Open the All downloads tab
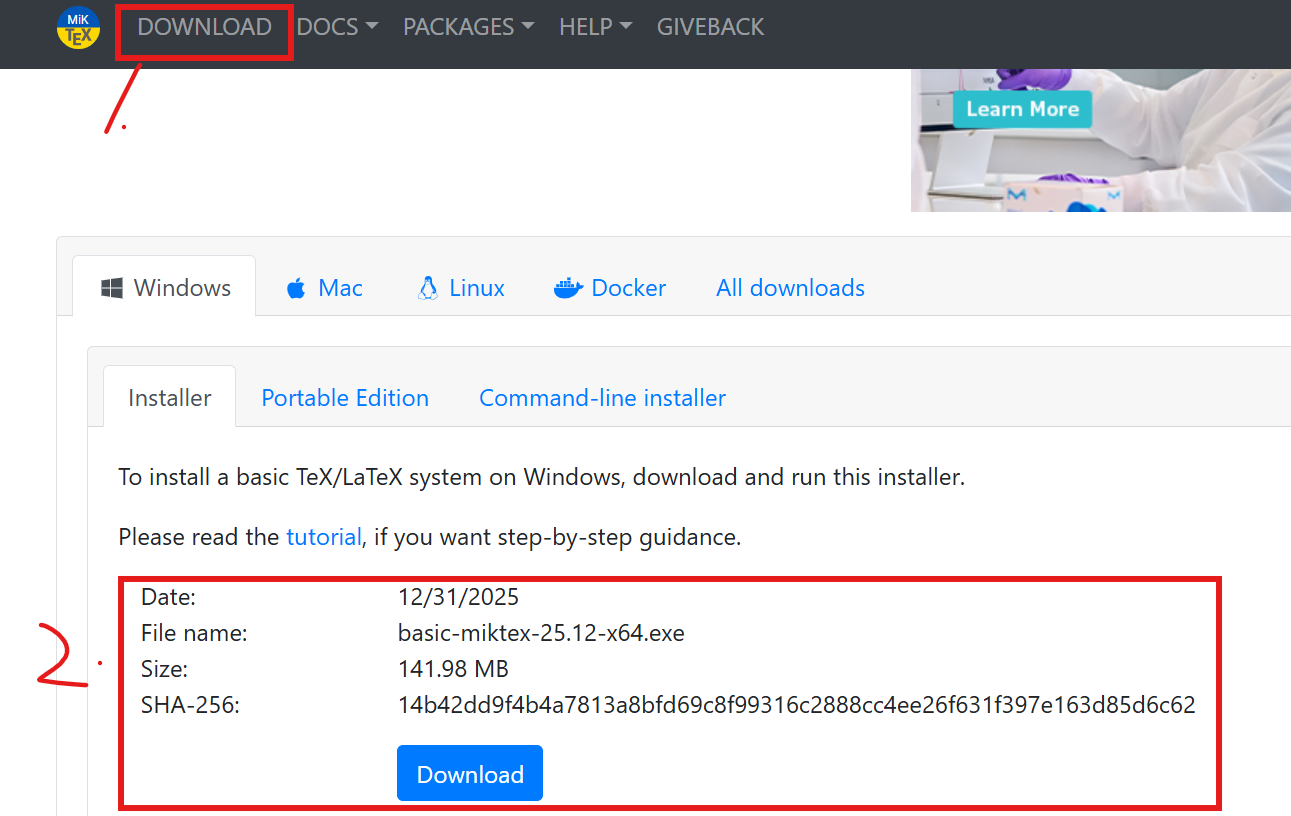 [790, 288]
